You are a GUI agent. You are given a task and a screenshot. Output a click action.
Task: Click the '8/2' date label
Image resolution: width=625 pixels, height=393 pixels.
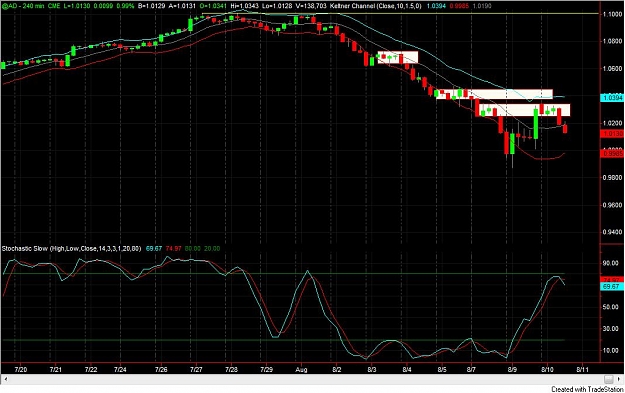[336, 369]
